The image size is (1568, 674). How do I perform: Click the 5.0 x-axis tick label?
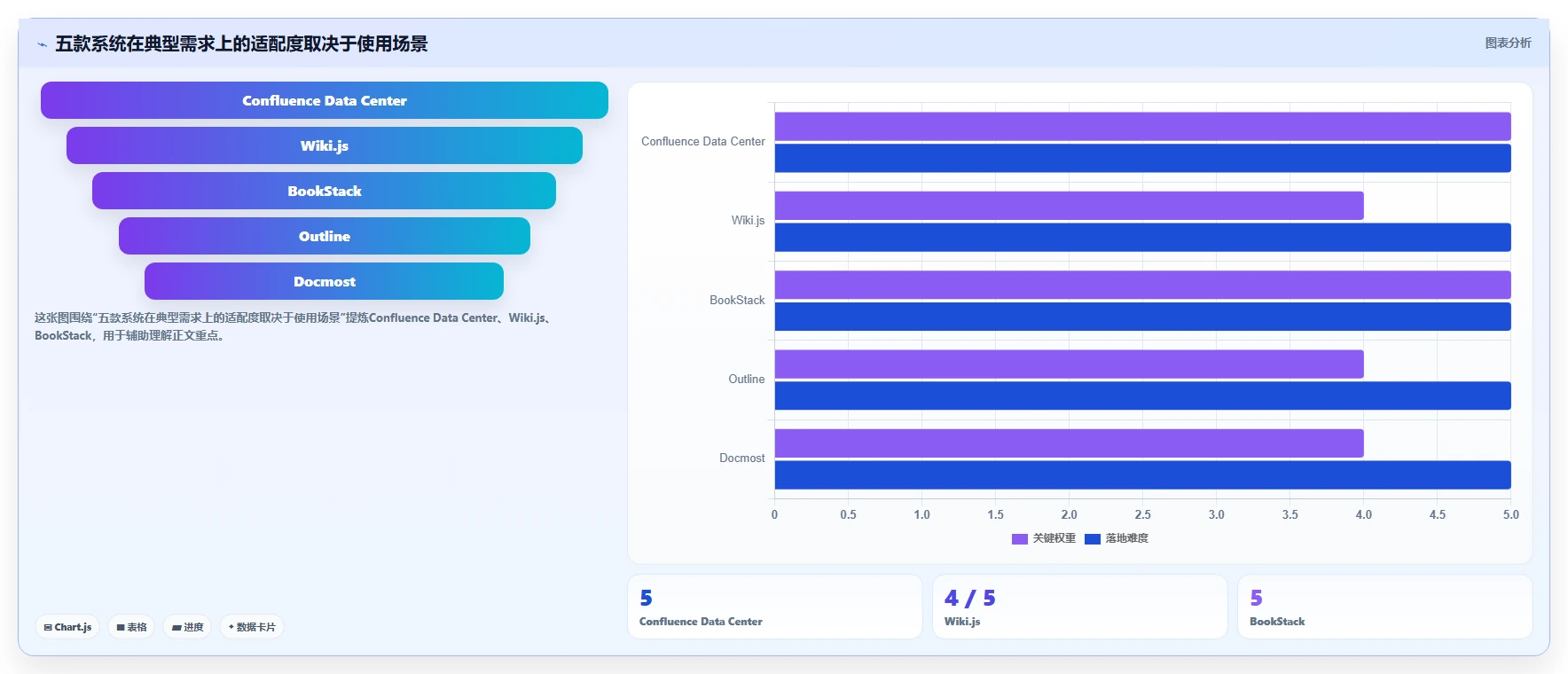[x=1510, y=514]
